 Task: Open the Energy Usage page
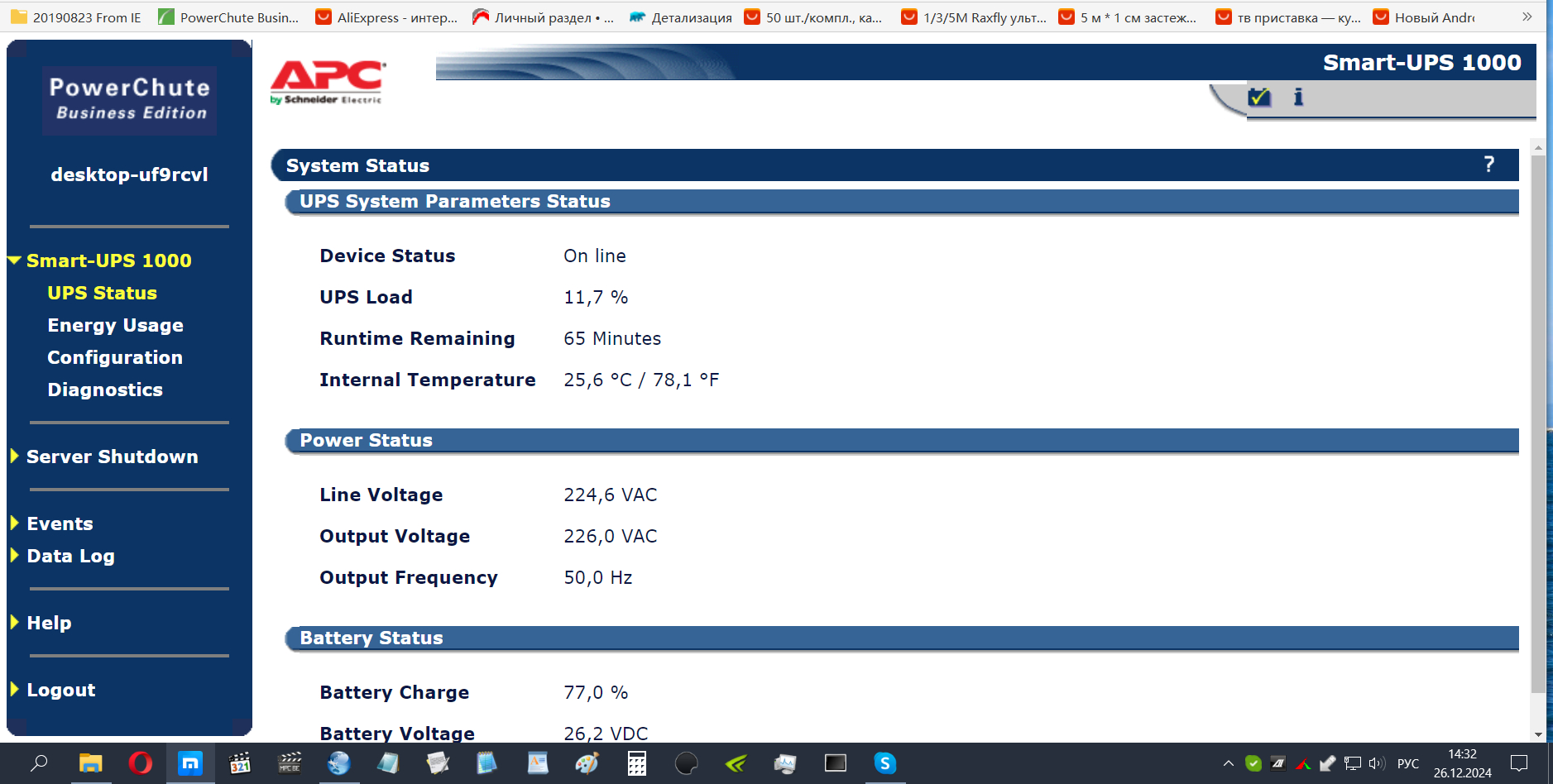pyautogui.click(x=116, y=325)
